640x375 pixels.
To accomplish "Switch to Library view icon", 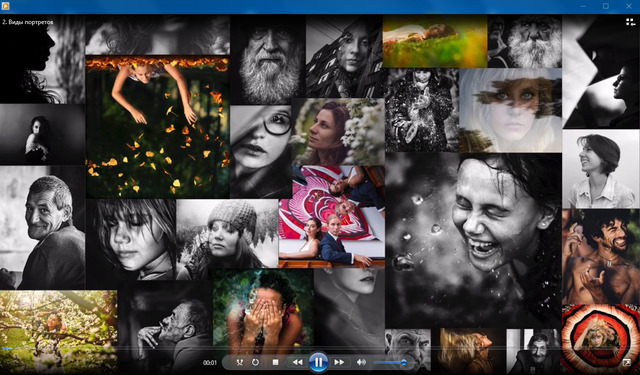I will click(631, 22).
